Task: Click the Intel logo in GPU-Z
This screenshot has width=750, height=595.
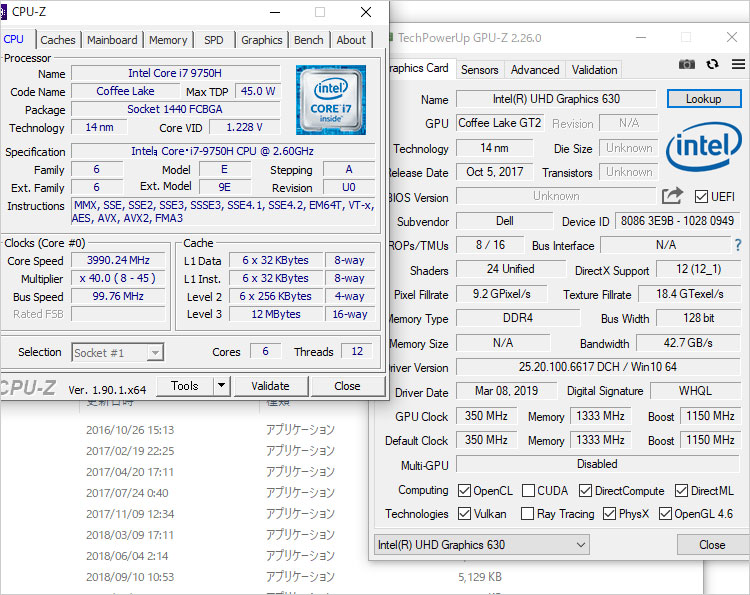Action: 704,145
